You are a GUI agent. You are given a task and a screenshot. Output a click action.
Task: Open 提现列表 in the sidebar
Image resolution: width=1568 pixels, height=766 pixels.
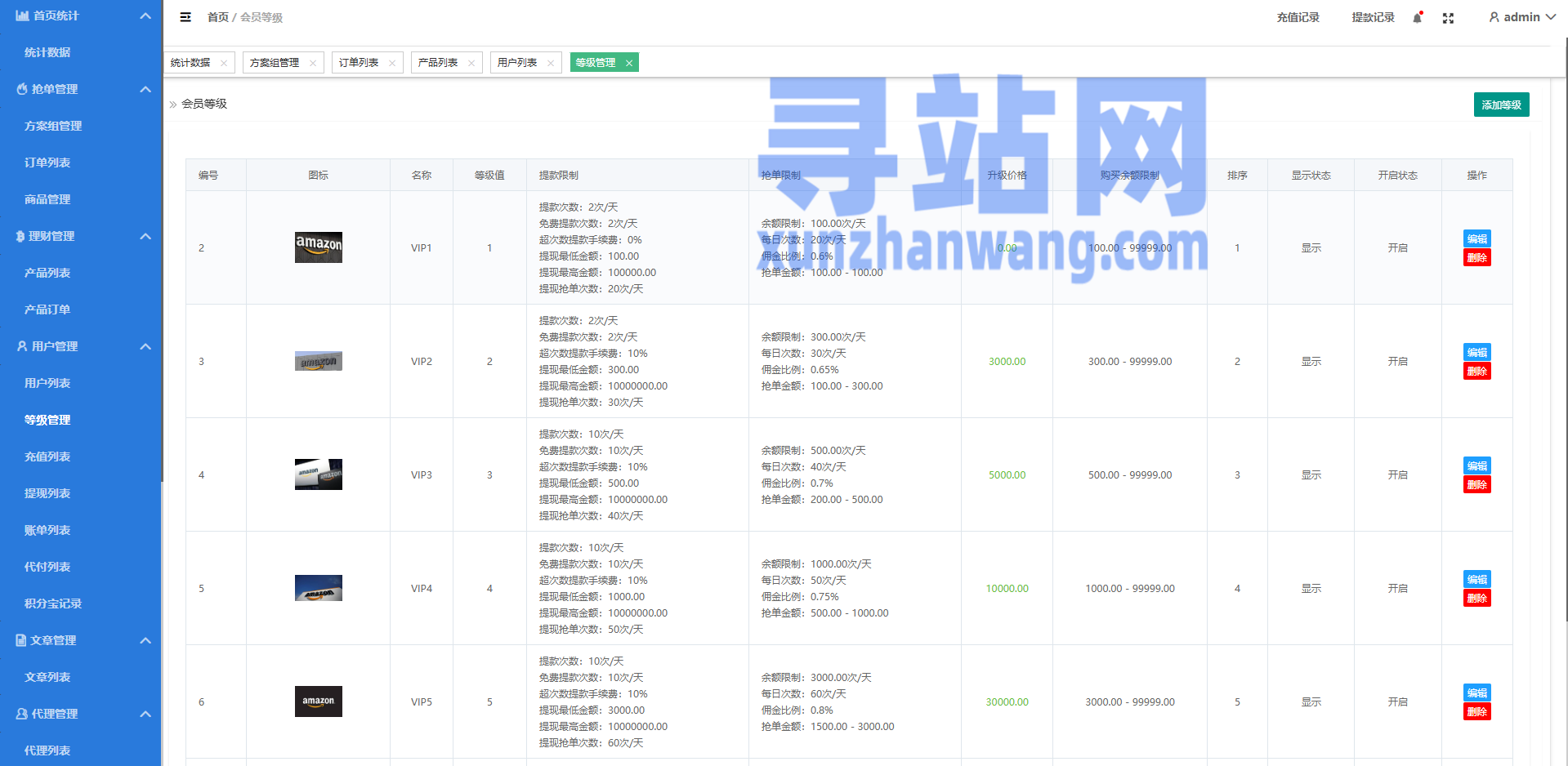click(47, 493)
